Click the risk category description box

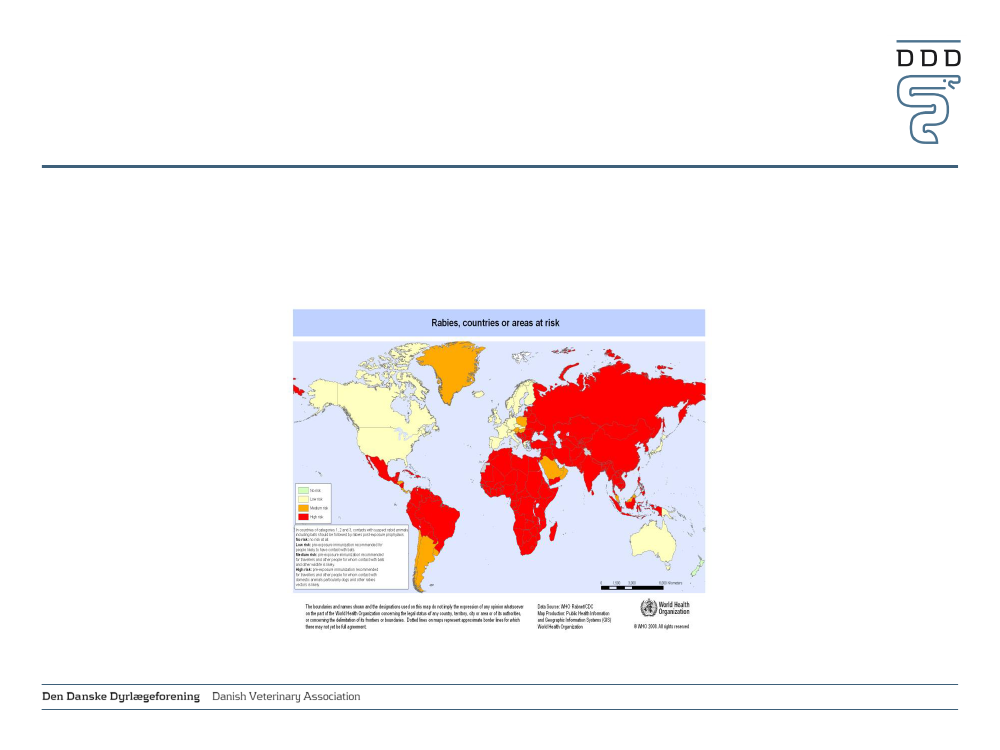tap(351, 557)
